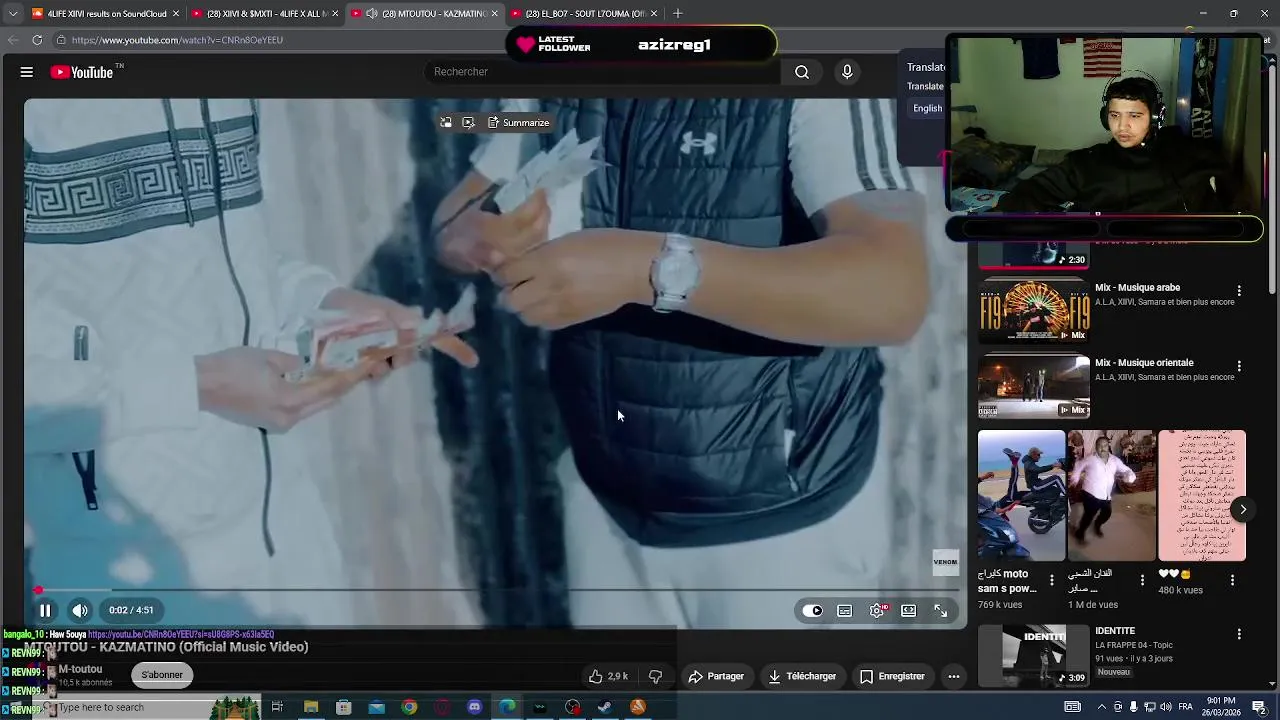Focus the browser address bar URL
Viewport: 1280px width, 720px height.
pos(177,40)
